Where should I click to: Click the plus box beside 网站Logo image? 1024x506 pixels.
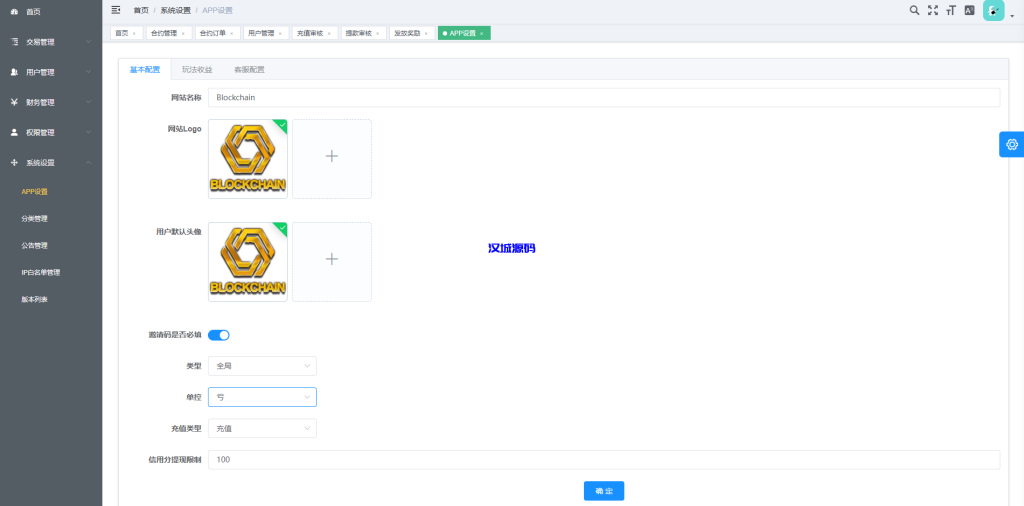pyautogui.click(x=332, y=158)
